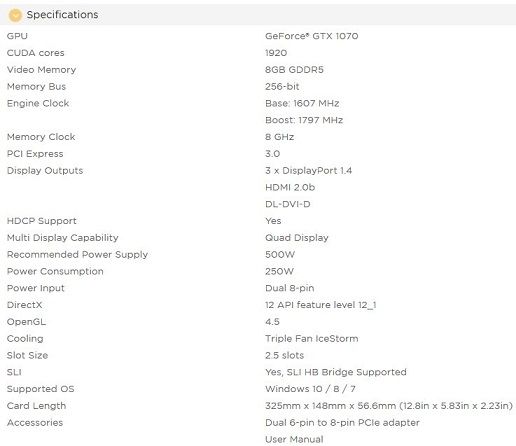
Task: Click the 8GB GDDR5 video memory value
Action: coord(294,70)
